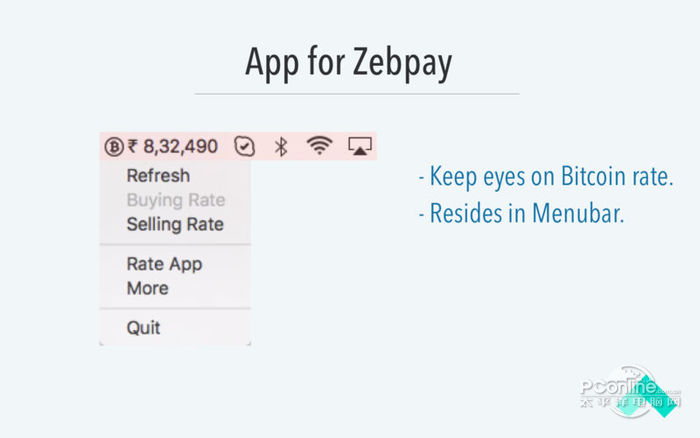700x438 pixels.
Task: Click the "Resides in Menubar" text line
Action: 520,214
